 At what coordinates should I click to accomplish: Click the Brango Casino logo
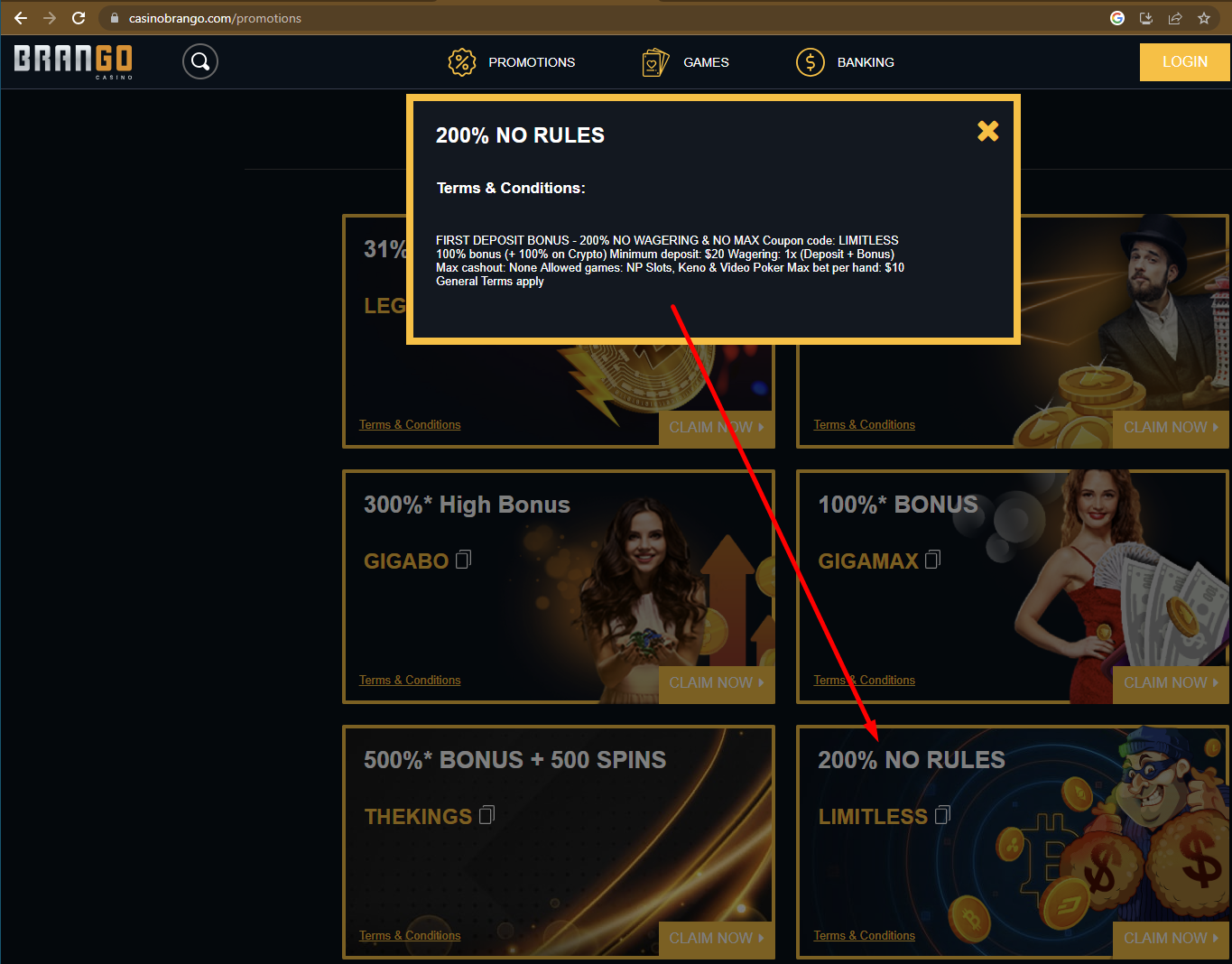[73, 61]
